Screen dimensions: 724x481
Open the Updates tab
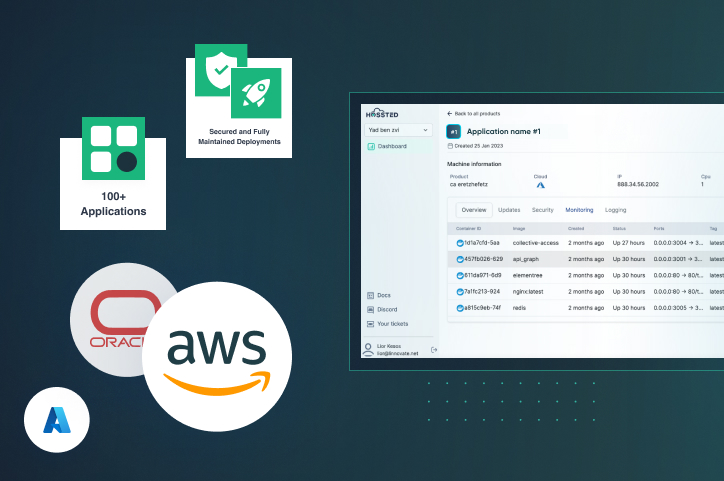coord(509,210)
